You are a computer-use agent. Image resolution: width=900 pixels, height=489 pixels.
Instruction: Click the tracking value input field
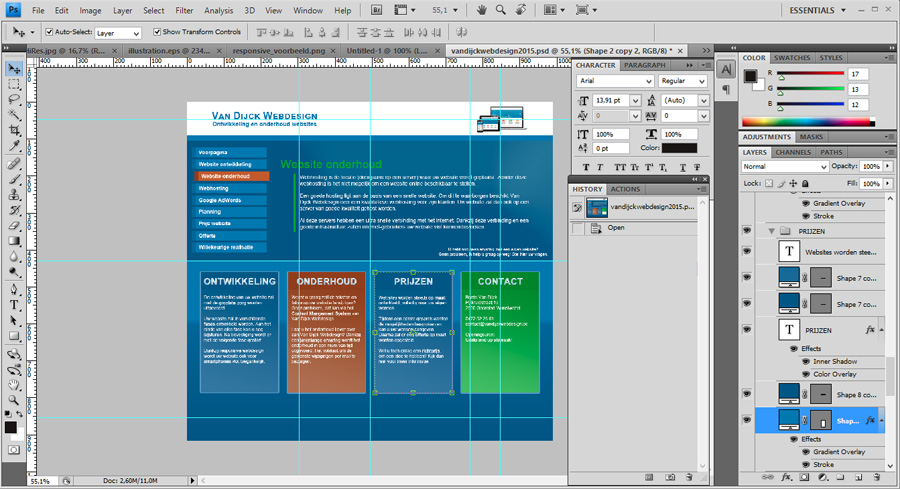681,116
